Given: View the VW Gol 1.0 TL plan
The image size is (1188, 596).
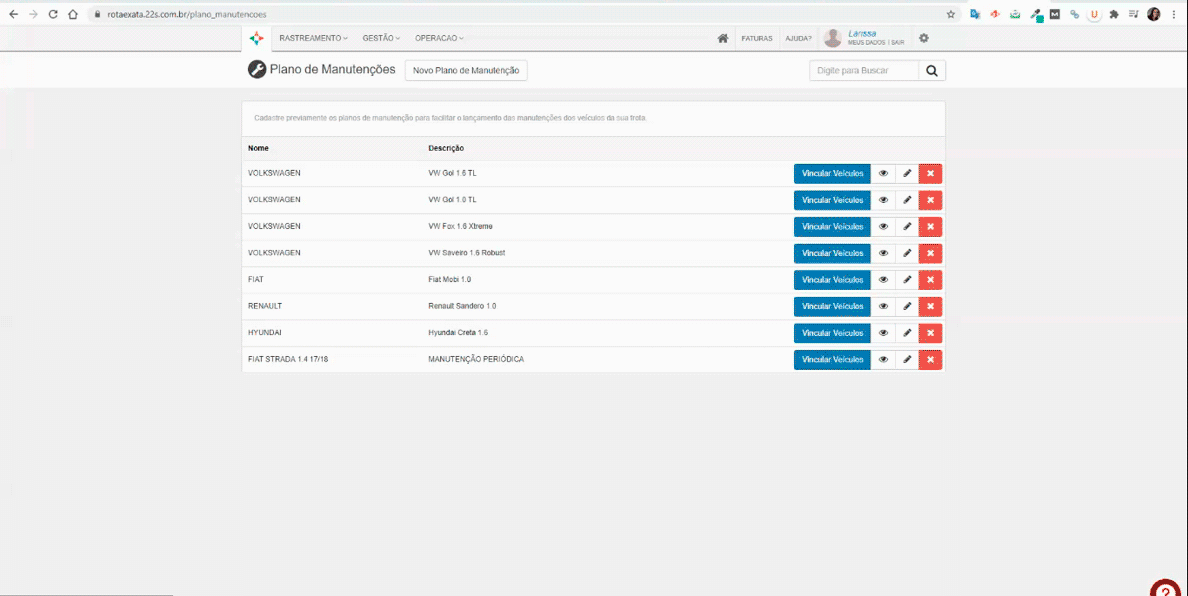Looking at the screenshot, I should (x=883, y=200).
